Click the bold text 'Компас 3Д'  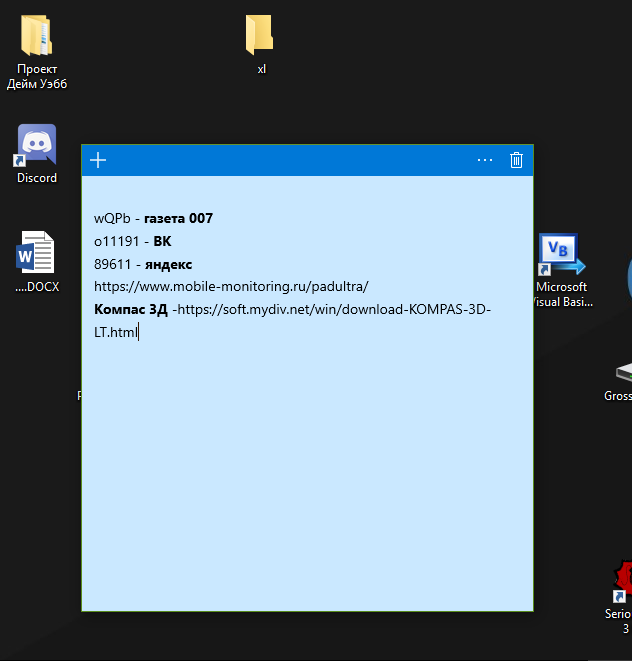tap(131, 309)
